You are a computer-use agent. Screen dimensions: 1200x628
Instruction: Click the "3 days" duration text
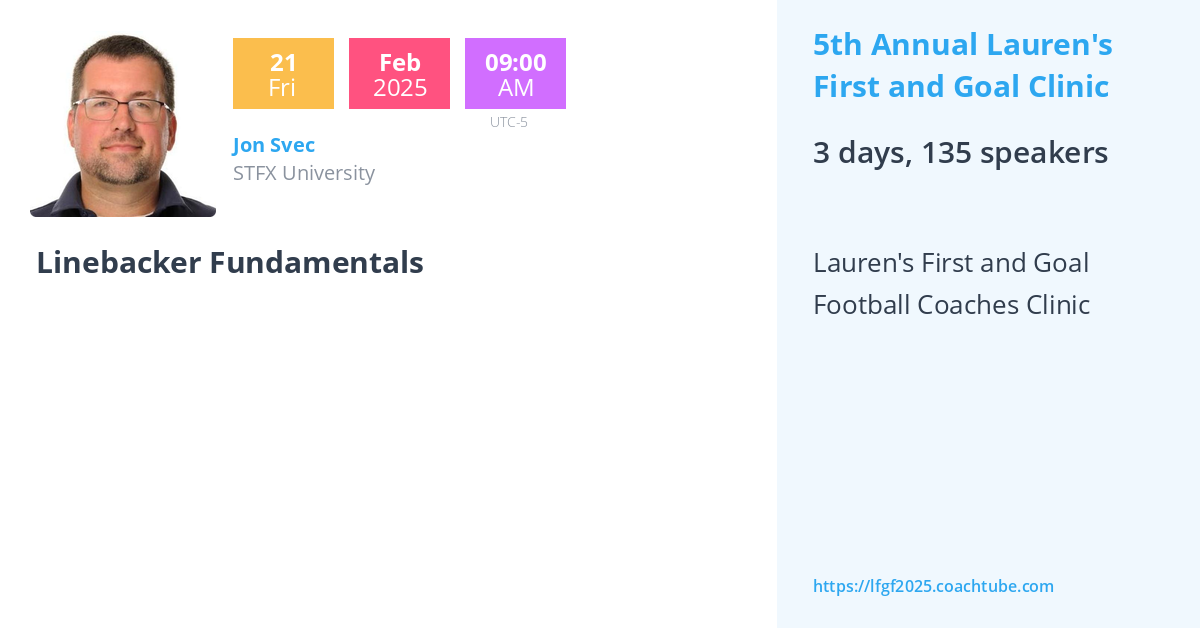pos(859,153)
